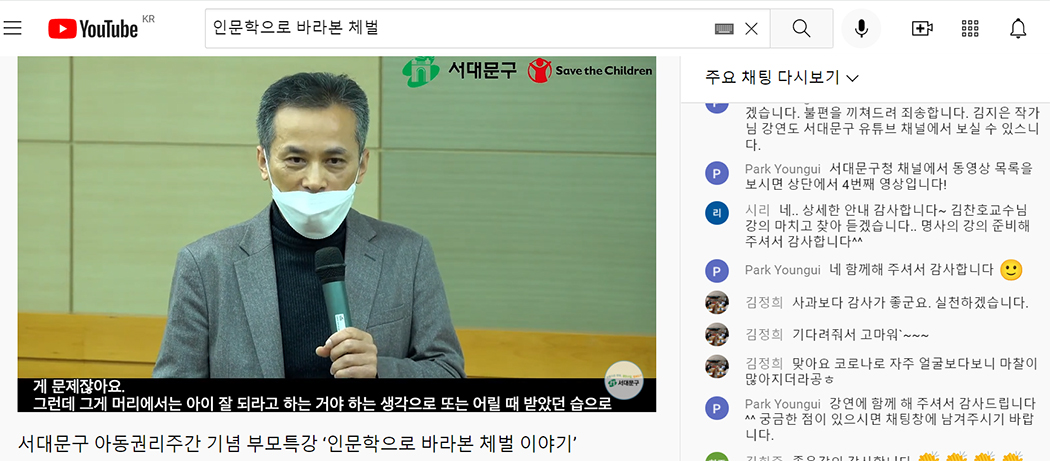
Task: Expand the 주요 채팅 다시보기 dropdown
Action: (x=781, y=78)
